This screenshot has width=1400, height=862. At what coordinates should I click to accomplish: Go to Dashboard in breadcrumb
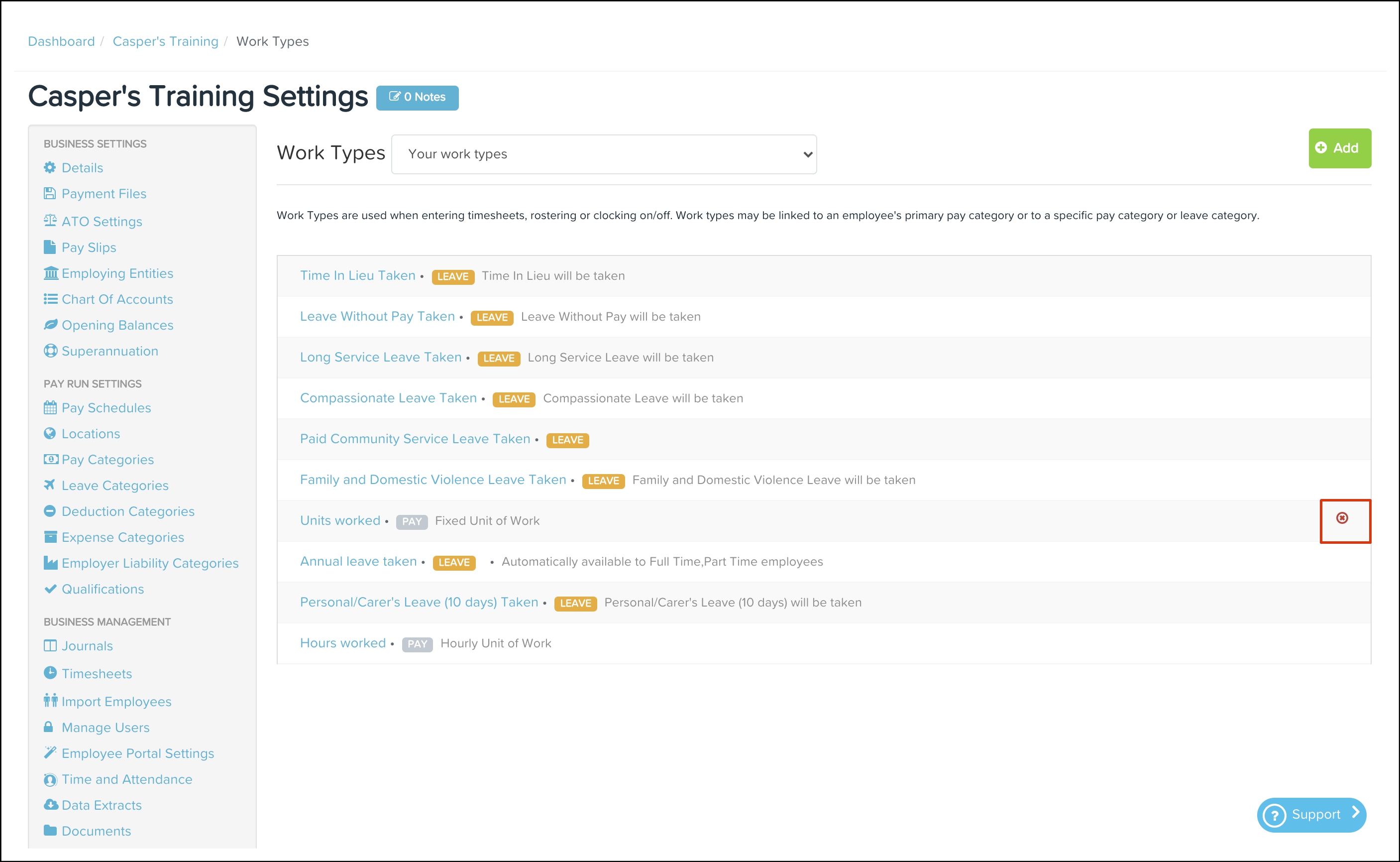62,42
